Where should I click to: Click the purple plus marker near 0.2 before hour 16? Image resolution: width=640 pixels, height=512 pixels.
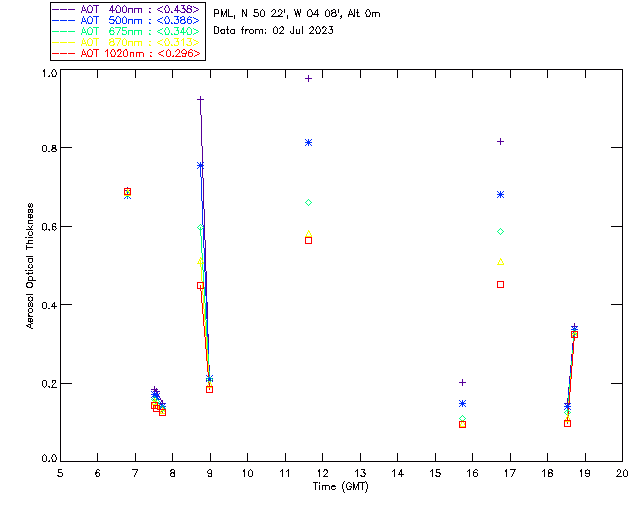point(462,383)
